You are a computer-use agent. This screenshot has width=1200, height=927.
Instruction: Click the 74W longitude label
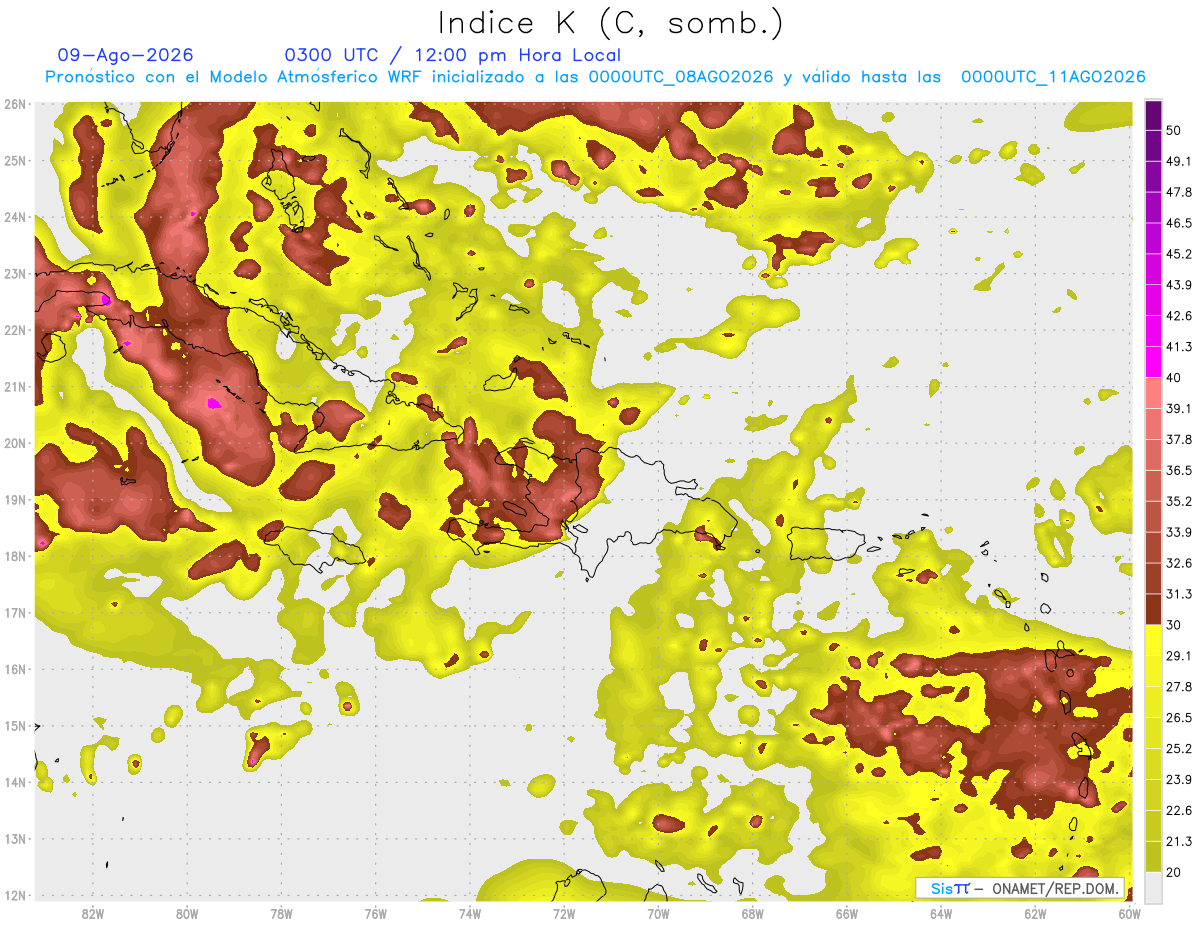point(469,914)
